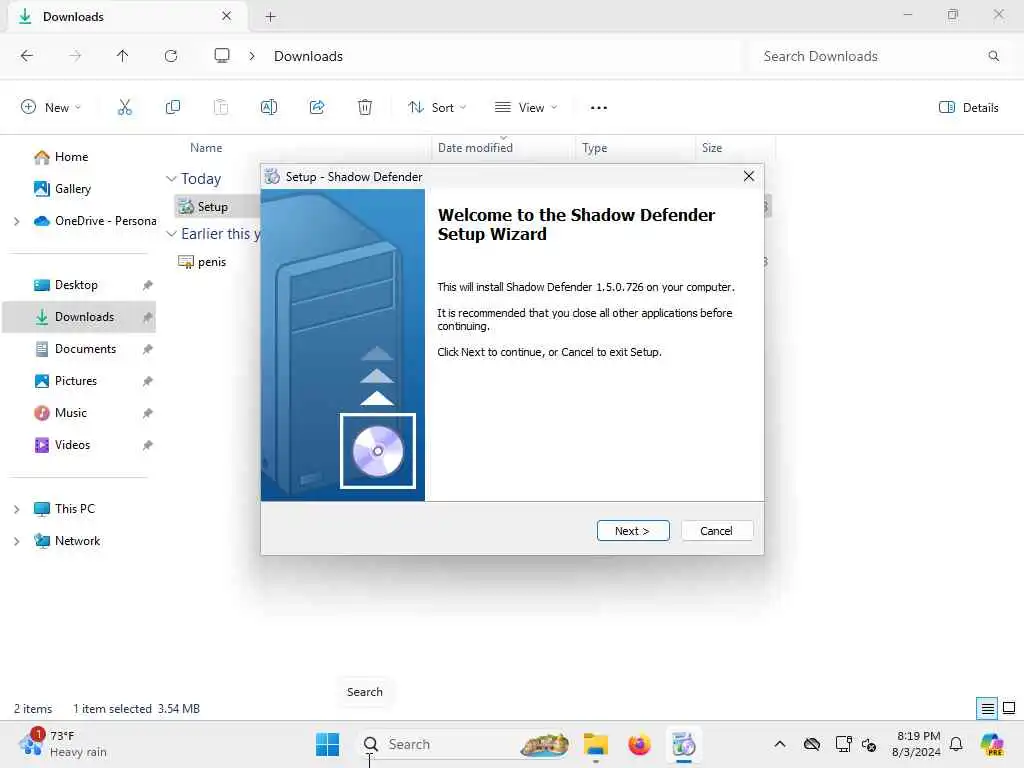Open the Sort dropdown menu
Screen dimensions: 1024x768
pos(437,108)
